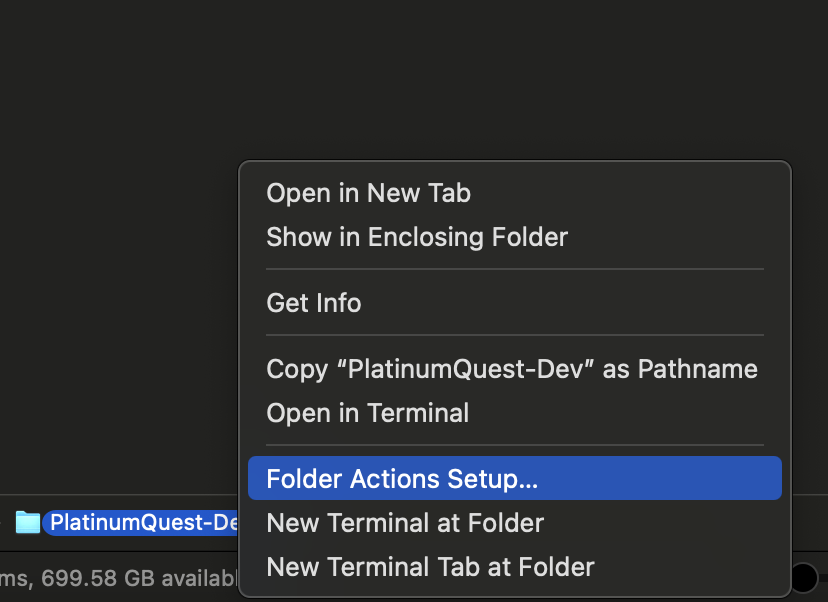The image size is (828, 602).
Task: Click separator line below Get Info
Action: point(514,335)
